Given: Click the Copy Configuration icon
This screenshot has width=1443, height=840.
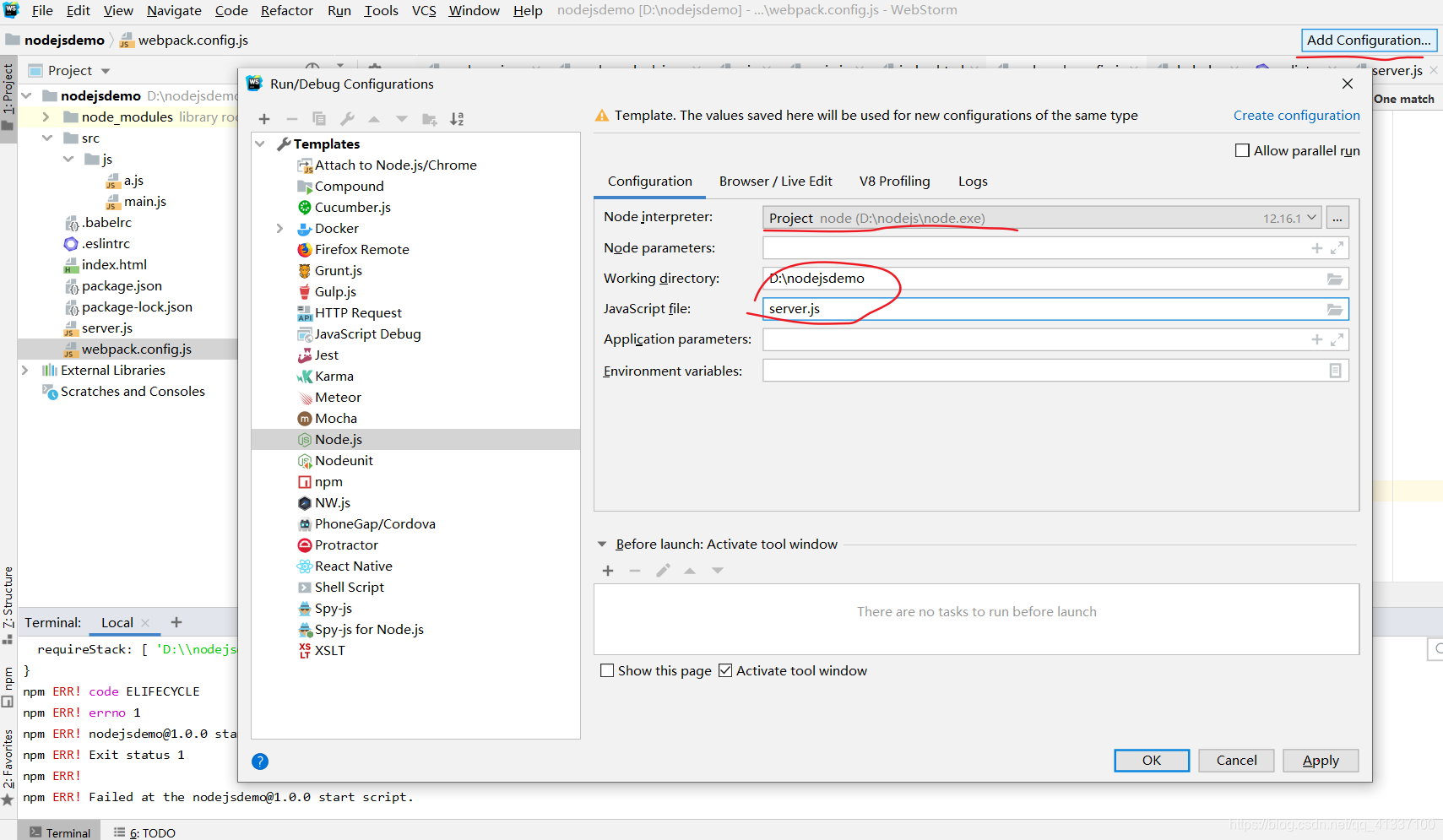Looking at the screenshot, I should [319, 119].
